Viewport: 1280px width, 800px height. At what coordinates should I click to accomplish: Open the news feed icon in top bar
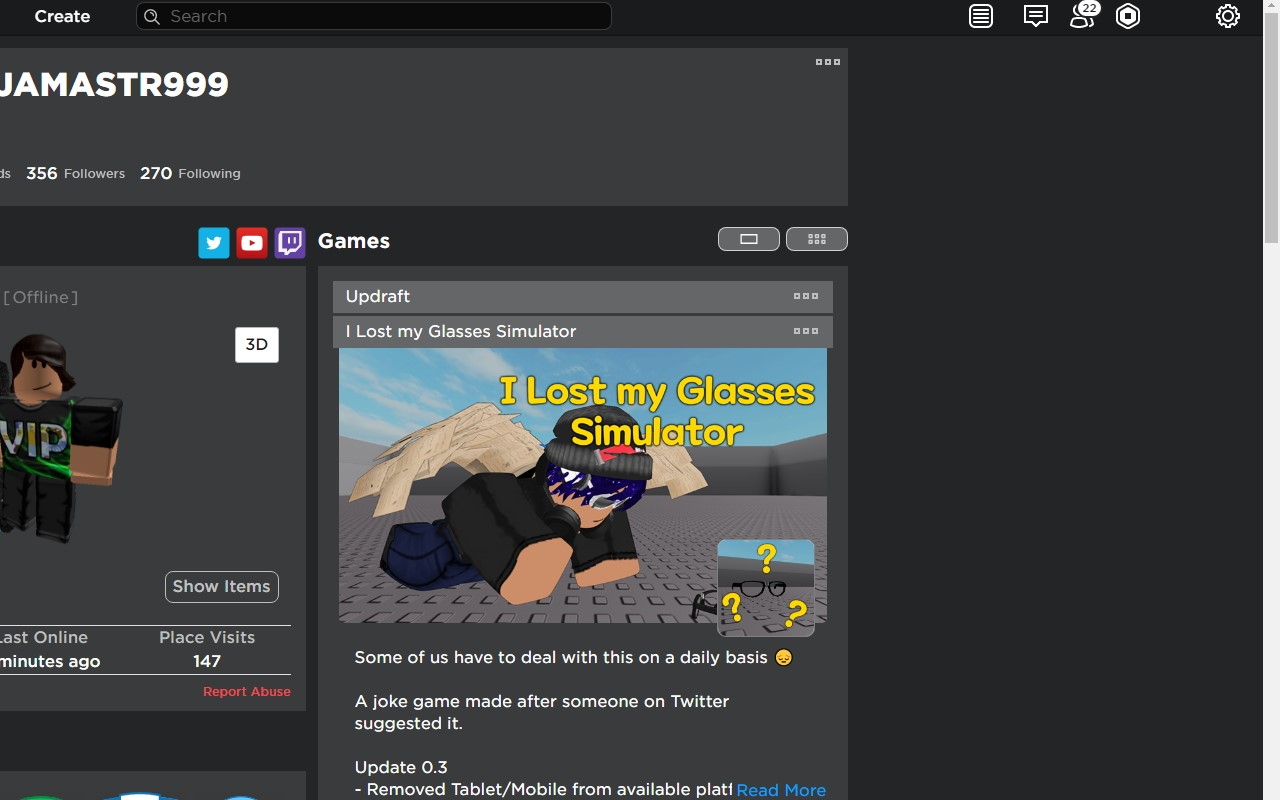tap(981, 16)
